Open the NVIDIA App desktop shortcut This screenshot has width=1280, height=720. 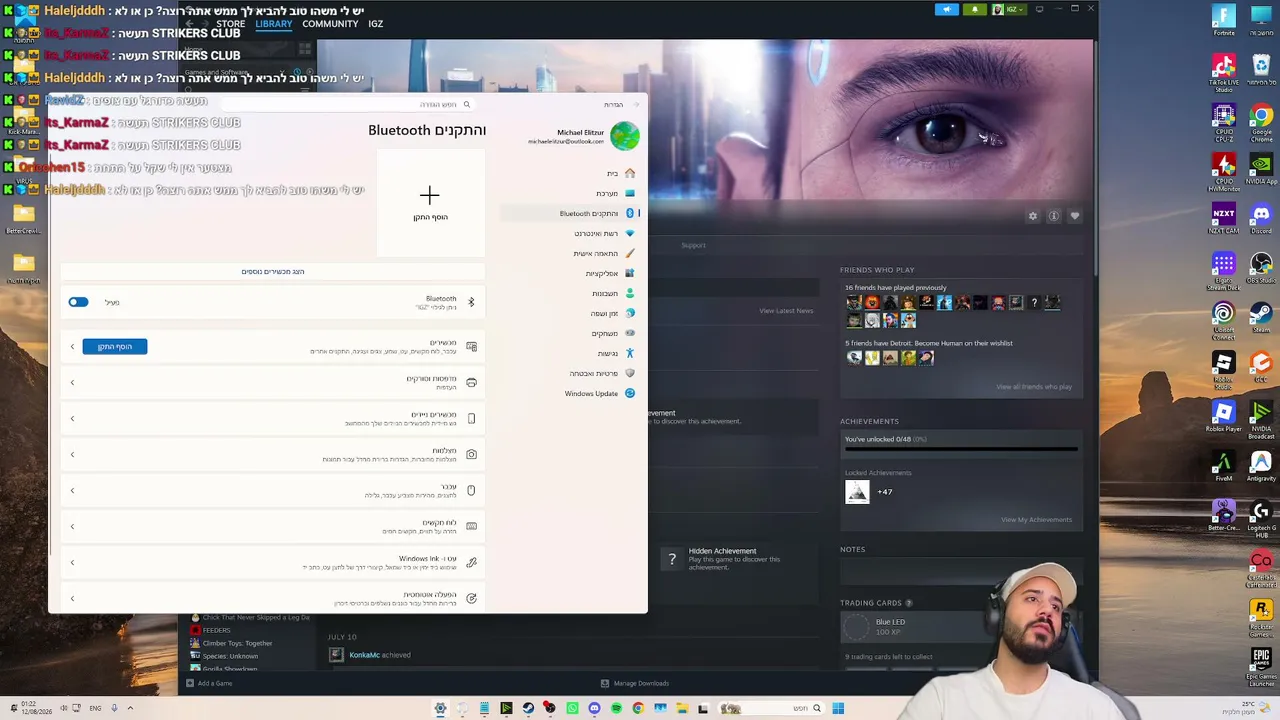pyautogui.click(x=1262, y=168)
